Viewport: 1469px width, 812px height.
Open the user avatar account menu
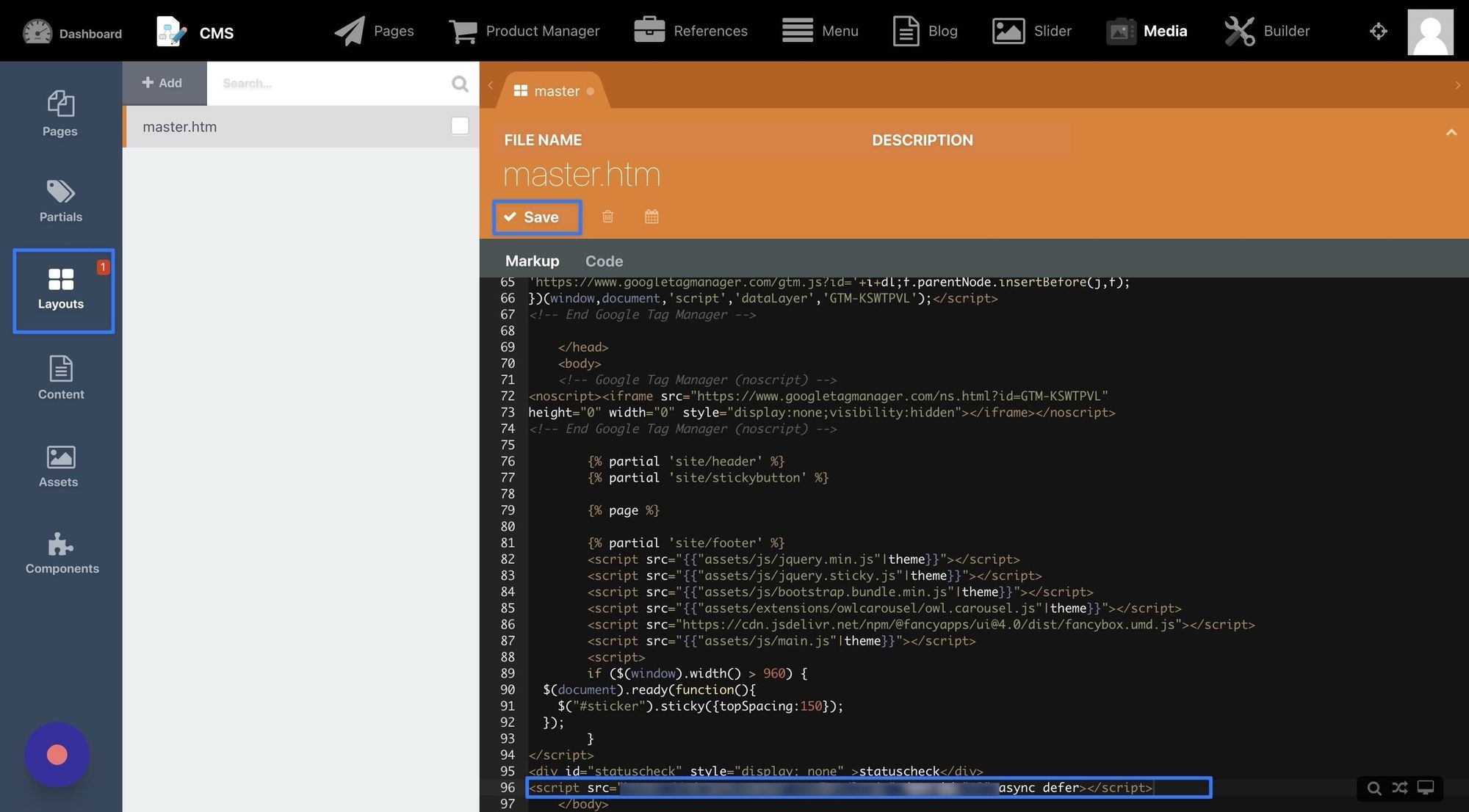click(x=1430, y=32)
